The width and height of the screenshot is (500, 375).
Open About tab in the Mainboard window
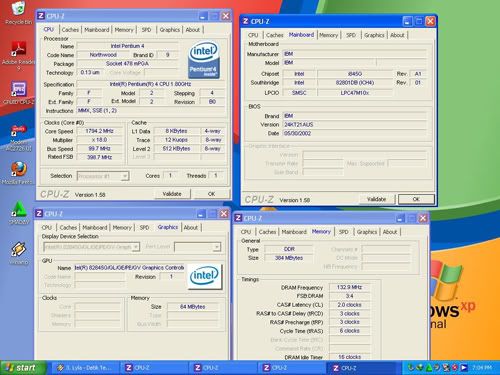(397, 35)
